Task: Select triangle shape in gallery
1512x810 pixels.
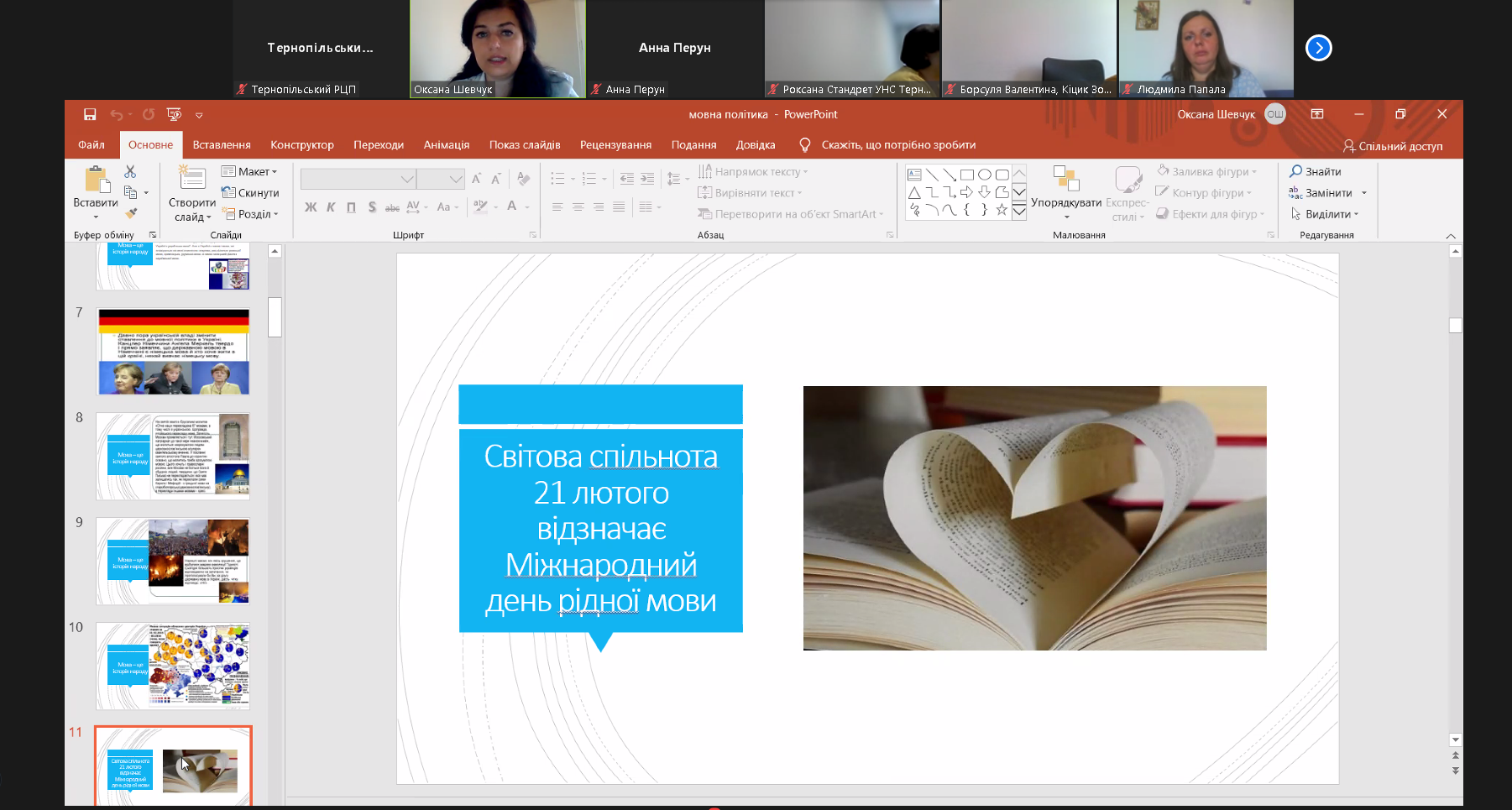Action: tap(914, 192)
